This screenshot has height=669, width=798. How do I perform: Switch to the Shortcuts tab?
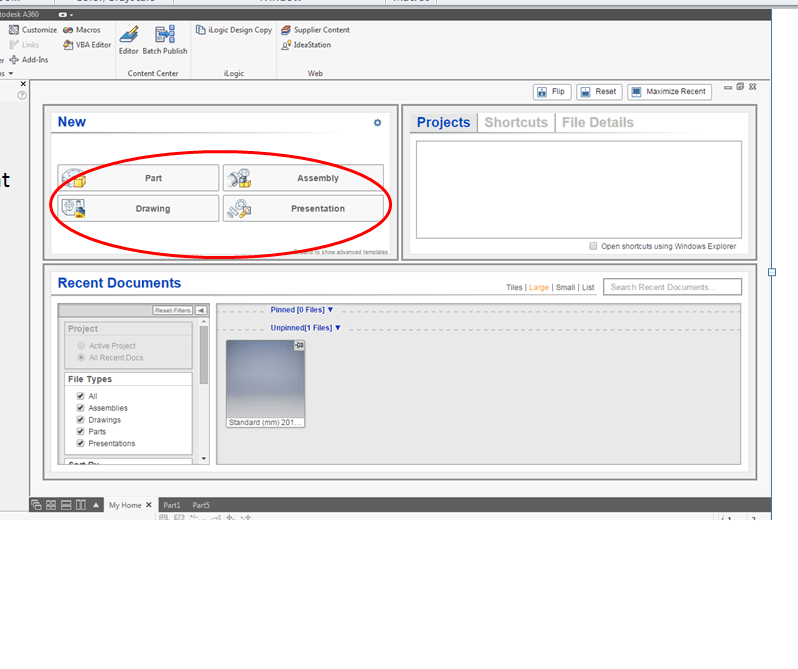click(x=516, y=123)
